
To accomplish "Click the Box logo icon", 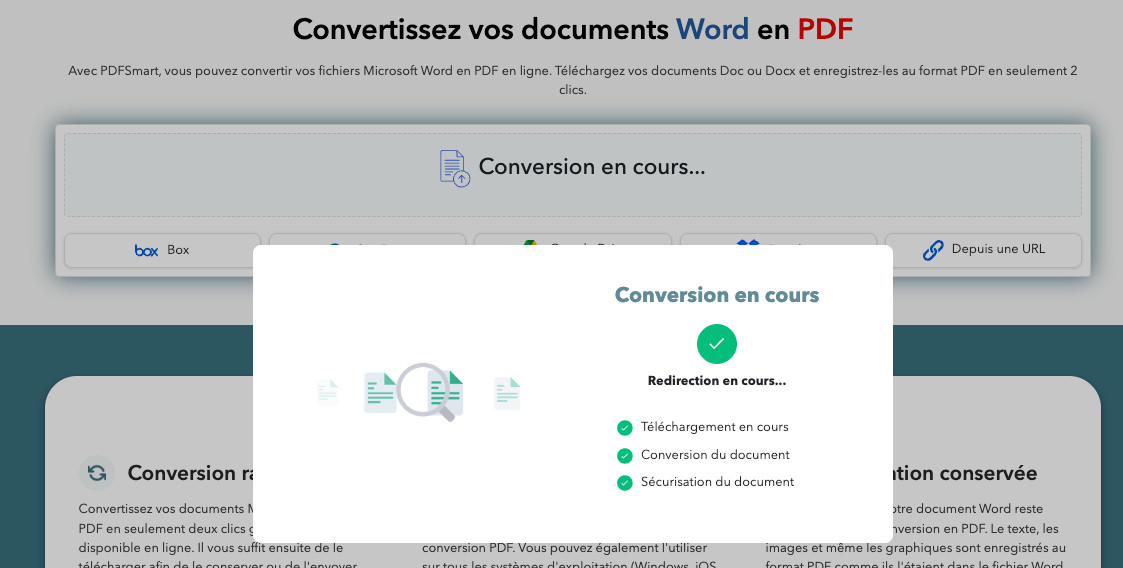I will (x=146, y=250).
